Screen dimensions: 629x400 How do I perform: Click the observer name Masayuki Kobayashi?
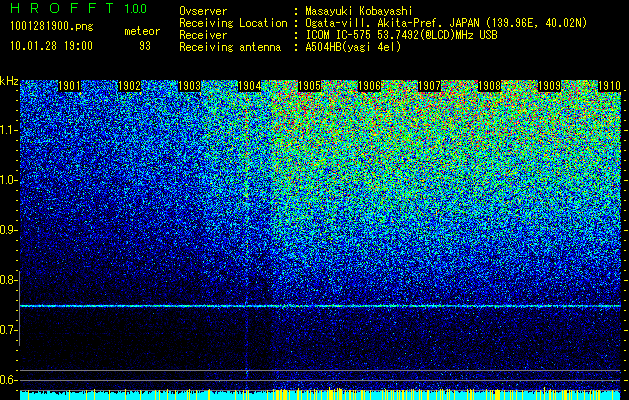[359, 11]
